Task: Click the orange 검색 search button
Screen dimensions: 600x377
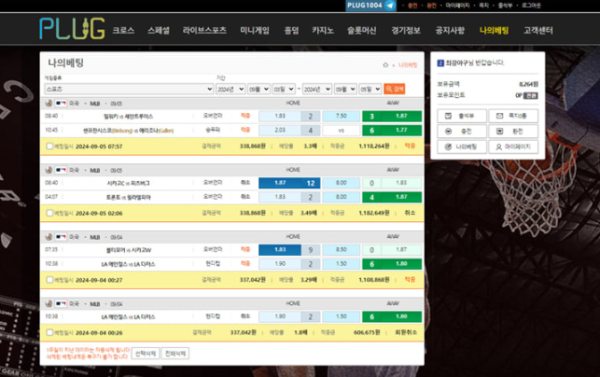Action: pos(394,89)
